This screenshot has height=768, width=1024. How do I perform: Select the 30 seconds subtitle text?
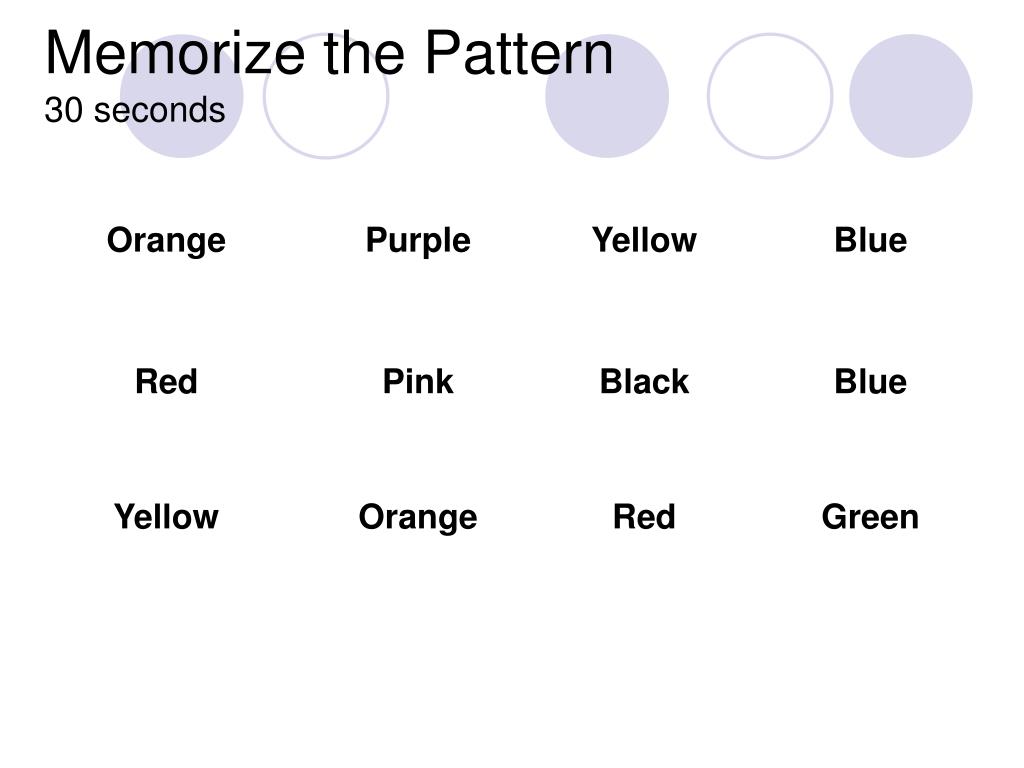click(x=135, y=110)
